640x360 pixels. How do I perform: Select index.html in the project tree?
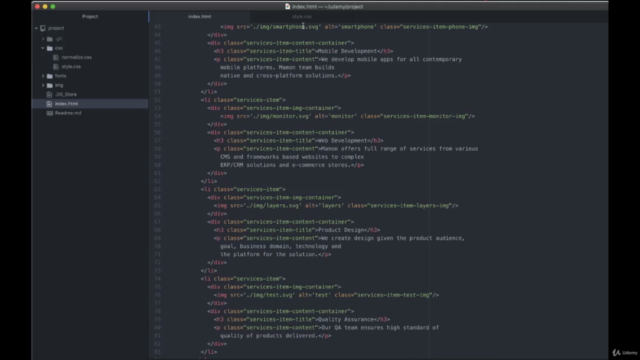pyautogui.click(x=67, y=104)
